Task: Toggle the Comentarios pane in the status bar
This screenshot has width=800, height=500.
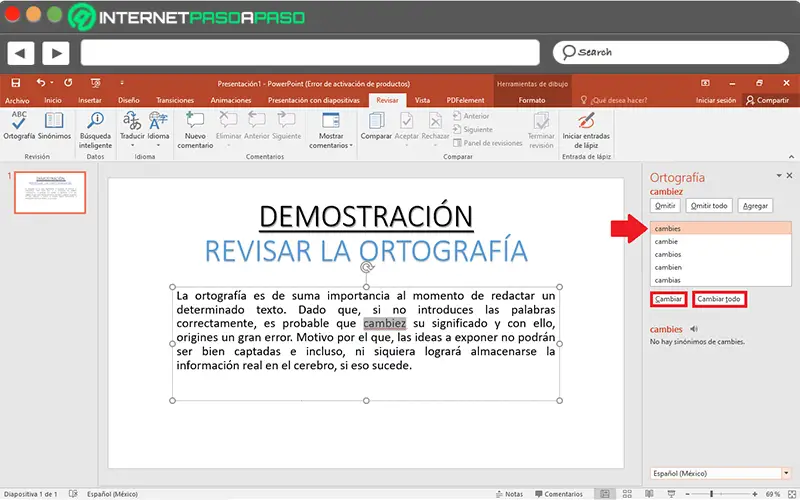Action: click(x=558, y=494)
